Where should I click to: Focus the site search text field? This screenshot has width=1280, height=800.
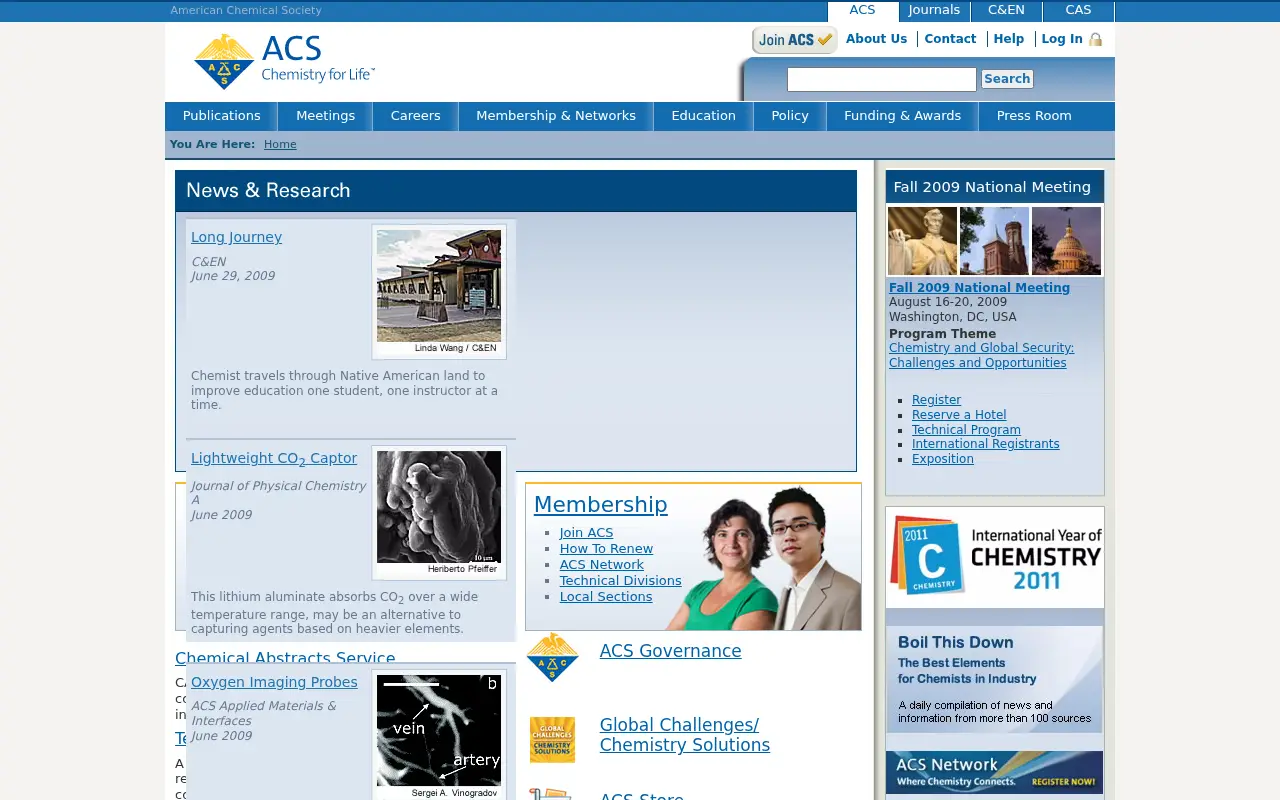pos(881,79)
